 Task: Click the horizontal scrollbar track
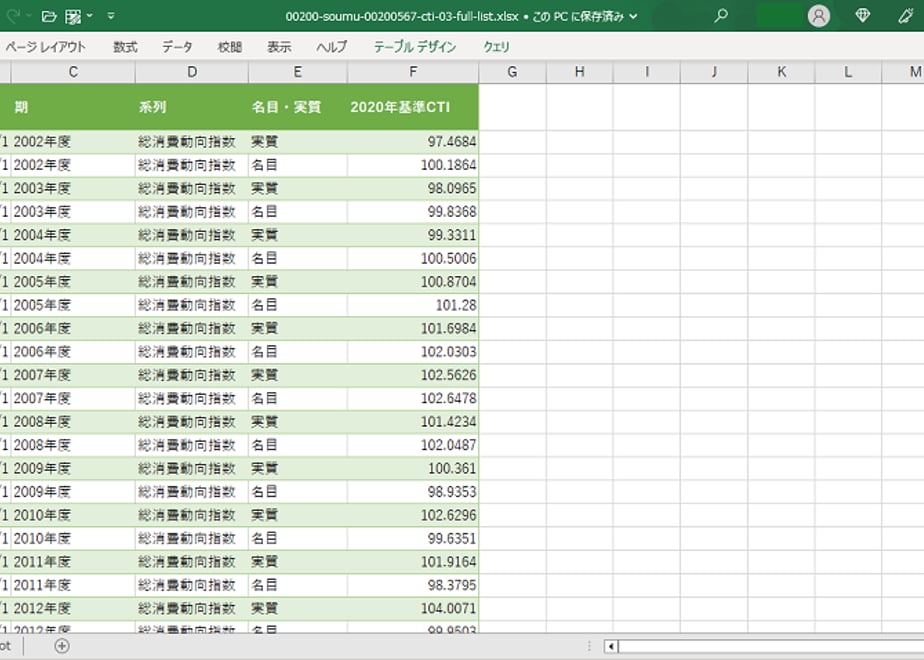[x=771, y=646]
